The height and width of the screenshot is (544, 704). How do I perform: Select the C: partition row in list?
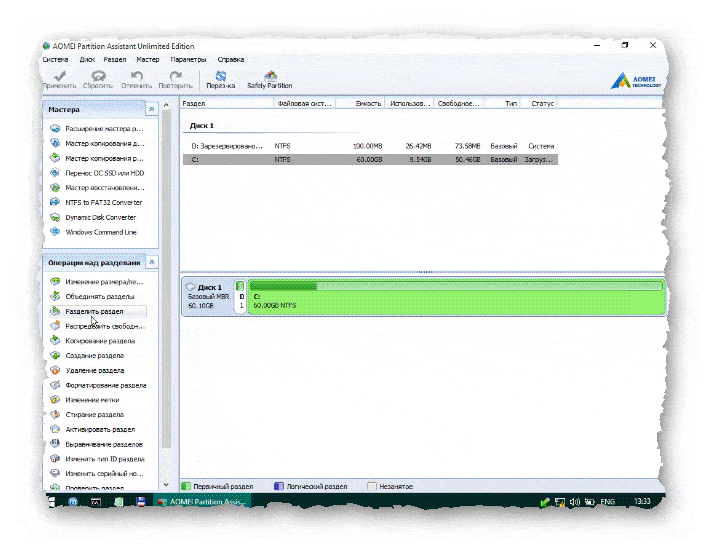point(370,160)
